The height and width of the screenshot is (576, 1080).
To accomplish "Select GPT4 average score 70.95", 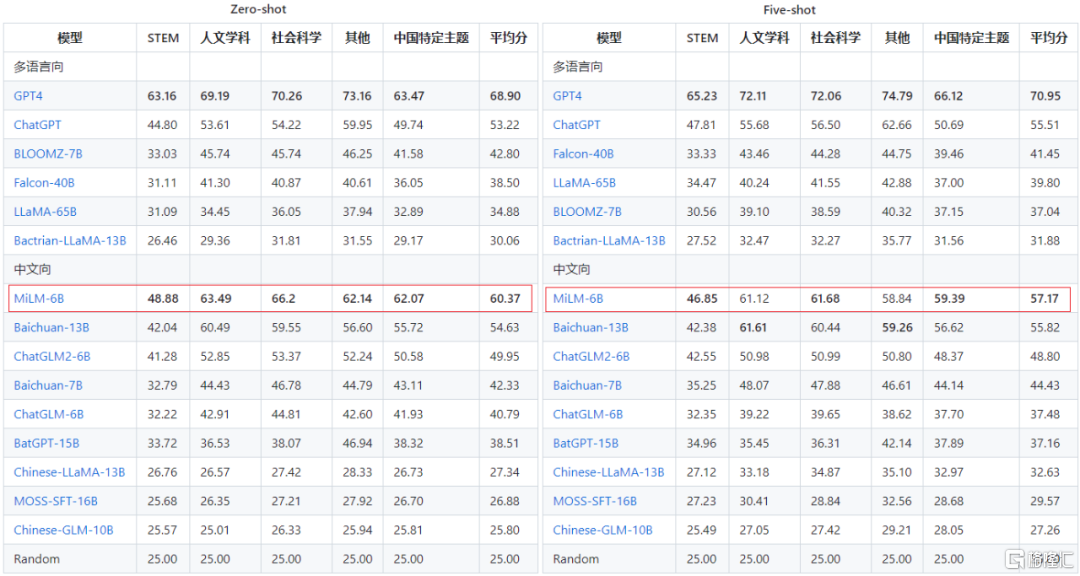I will [x=1046, y=96].
